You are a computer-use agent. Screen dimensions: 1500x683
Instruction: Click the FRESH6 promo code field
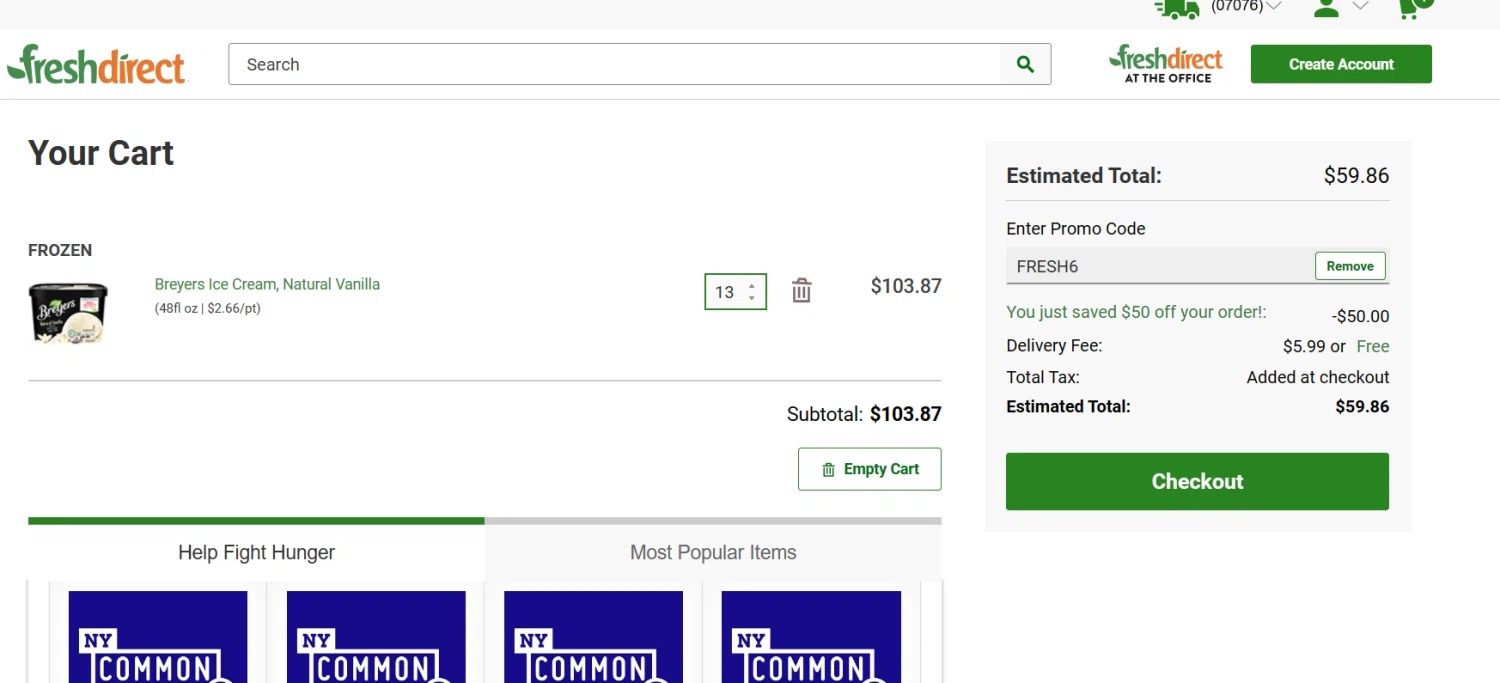point(1160,266)
